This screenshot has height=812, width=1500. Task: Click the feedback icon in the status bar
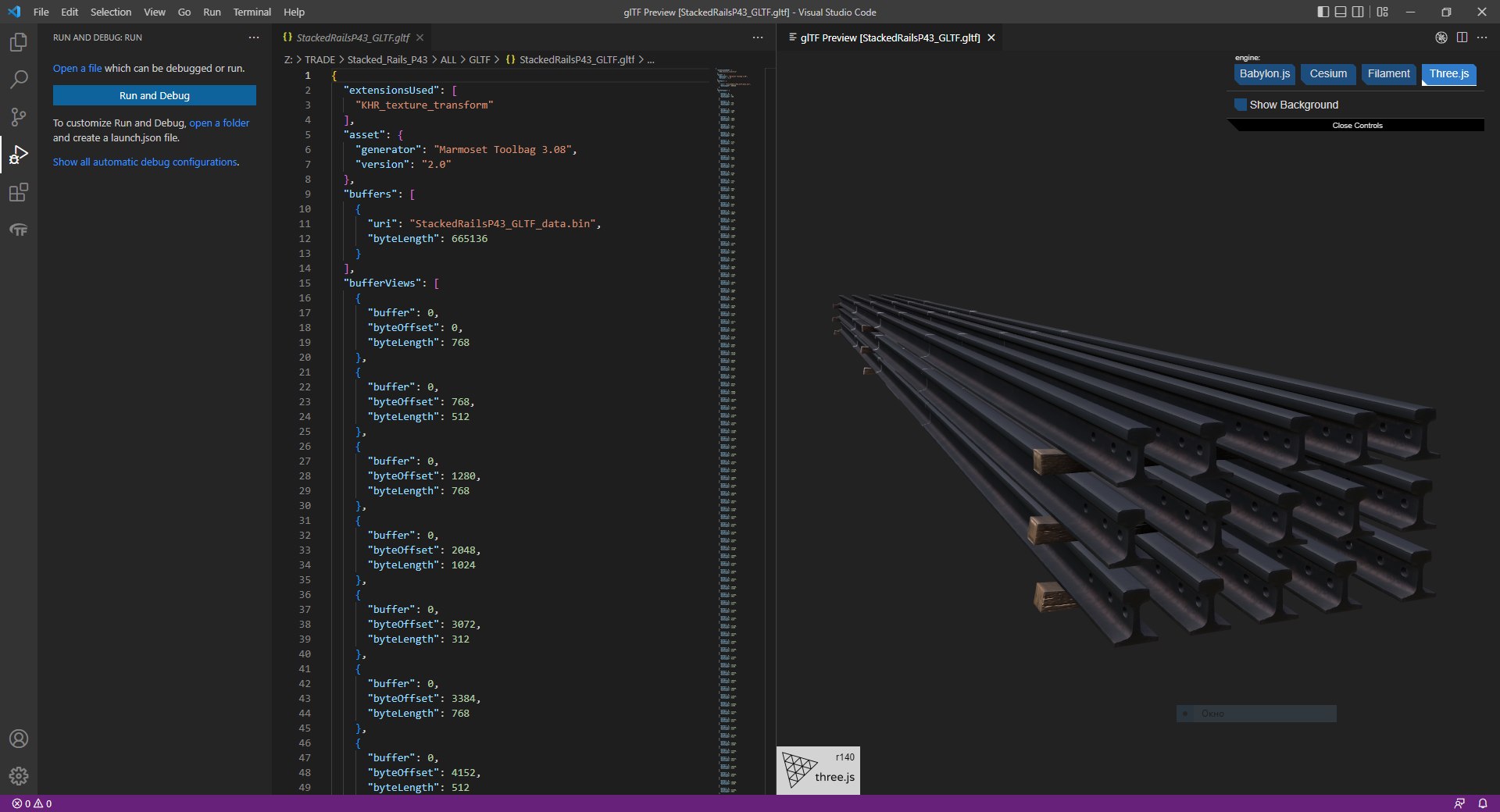[1459, 803]
